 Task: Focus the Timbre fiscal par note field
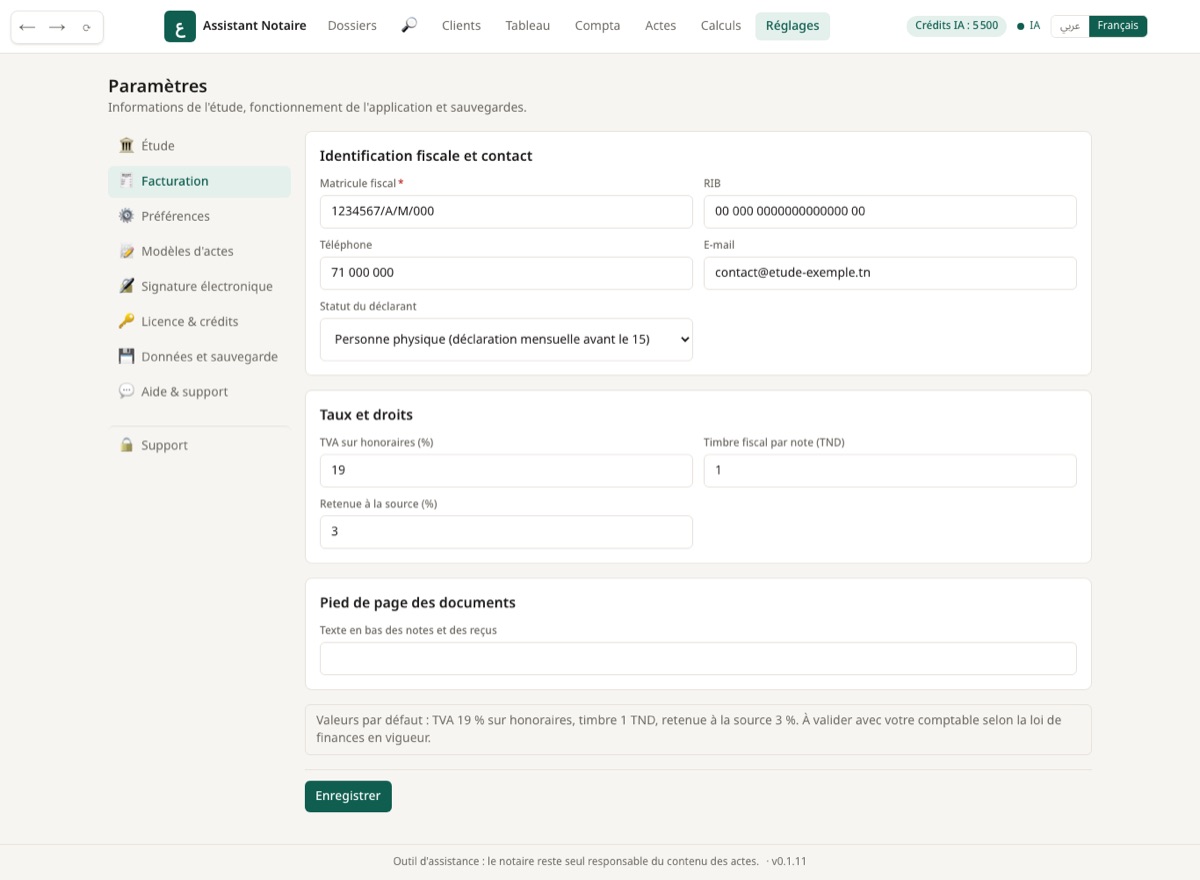(x=890, y=470)
